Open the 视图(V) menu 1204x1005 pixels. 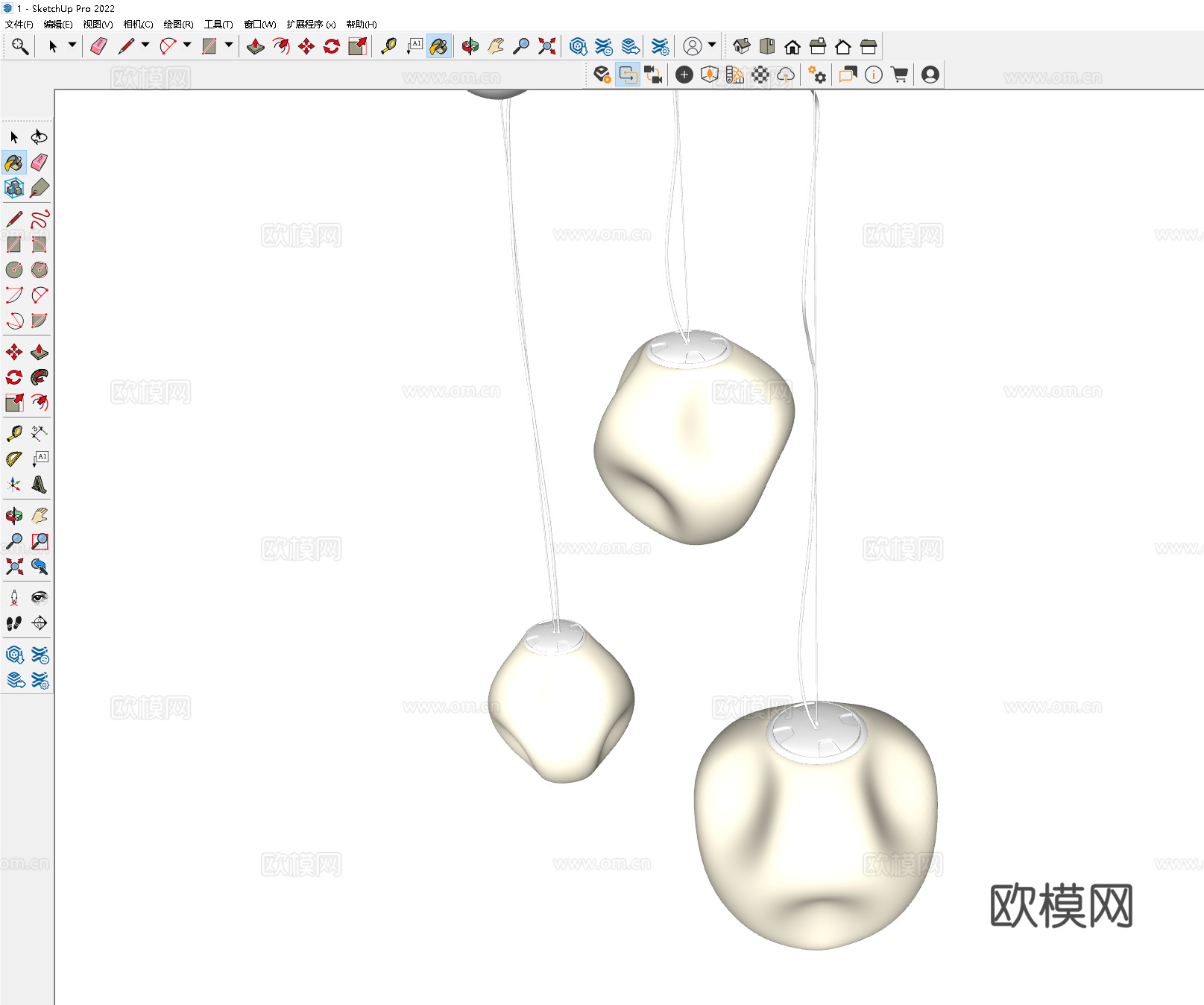pos(98,25)
